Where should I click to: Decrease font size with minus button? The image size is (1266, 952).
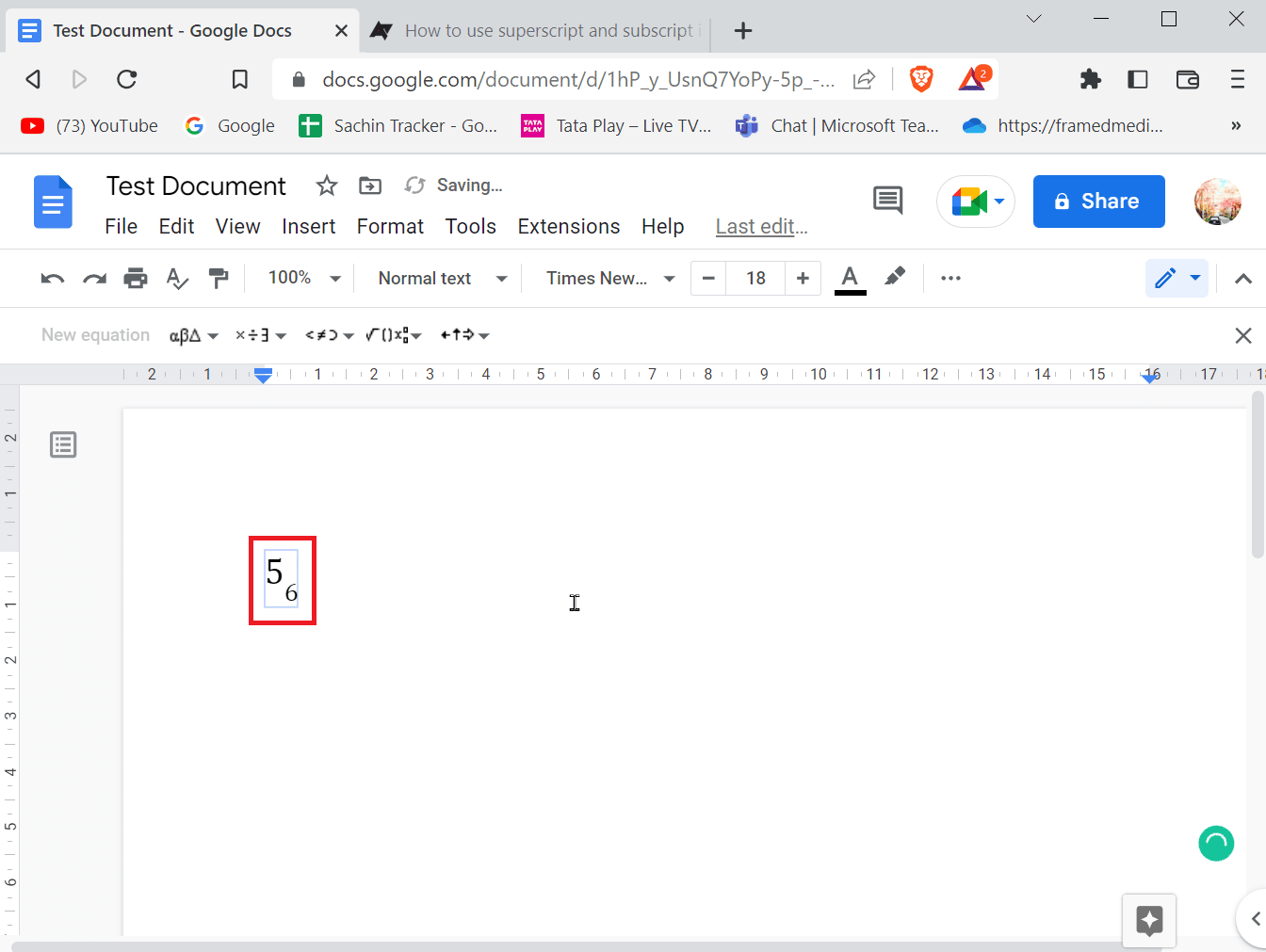[x=708, y=278]
